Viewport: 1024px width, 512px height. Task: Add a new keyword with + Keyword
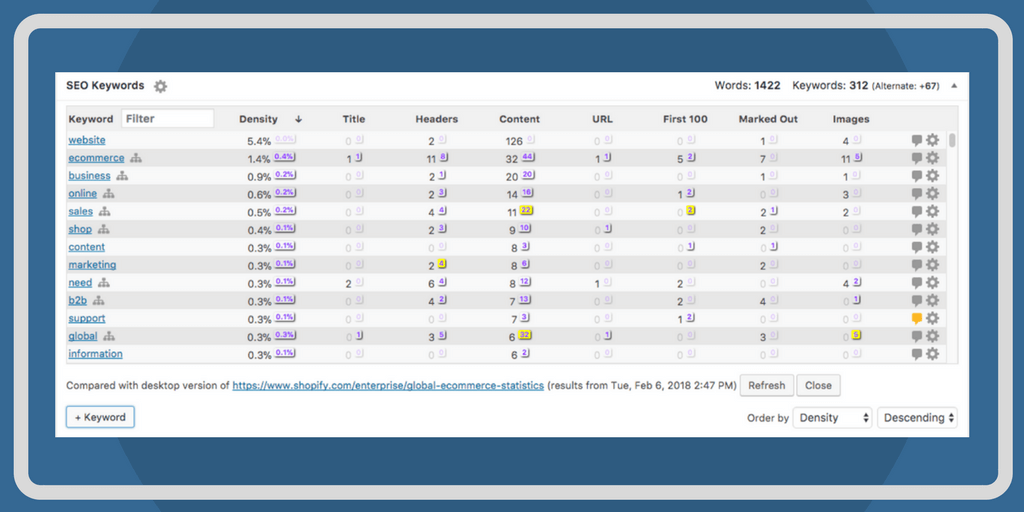click(x=100, y=417)
